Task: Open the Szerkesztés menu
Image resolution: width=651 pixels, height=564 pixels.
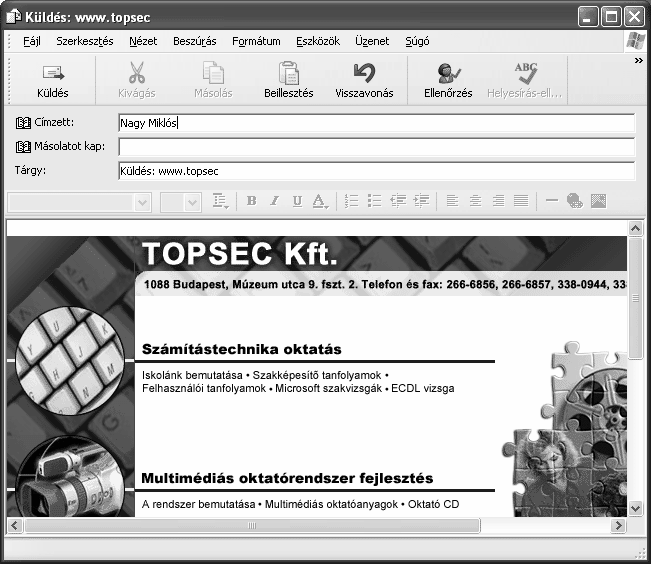Action: click(85, 41)
